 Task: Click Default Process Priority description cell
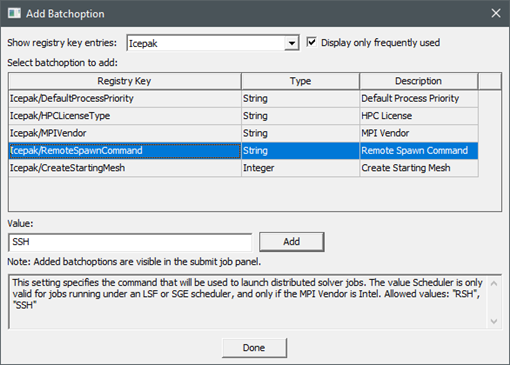tap(419, 98)
